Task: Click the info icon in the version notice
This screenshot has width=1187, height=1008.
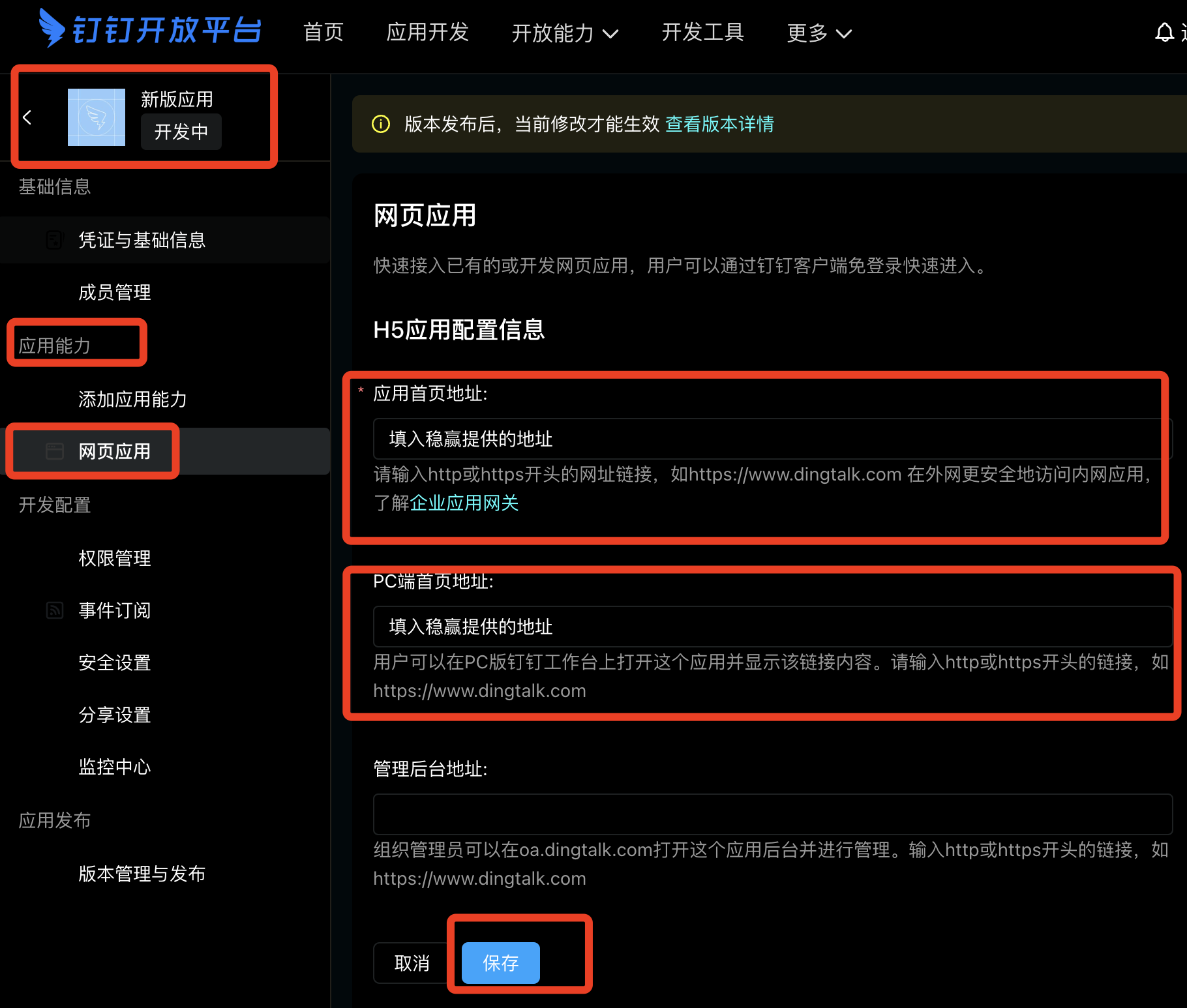Action: [381, 124]
